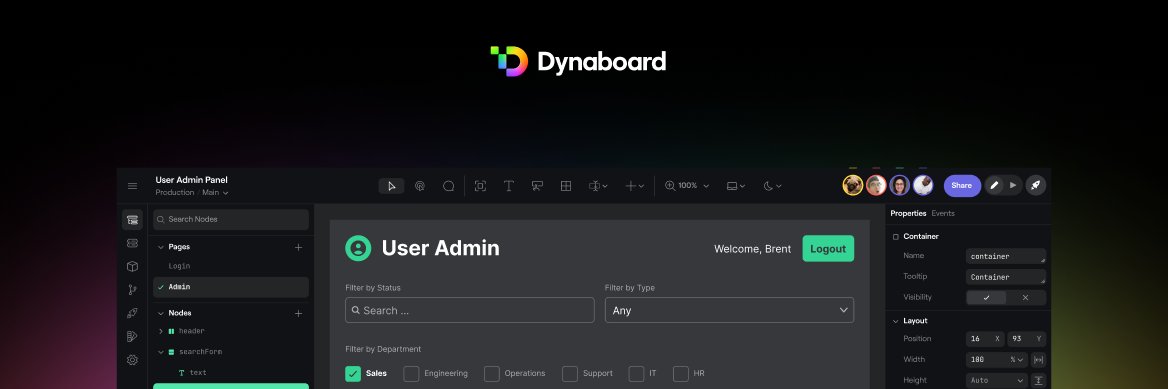Click the Filter by Status search field
Image resolution: width=1168 pixels, height=389 pixels.
469,310
